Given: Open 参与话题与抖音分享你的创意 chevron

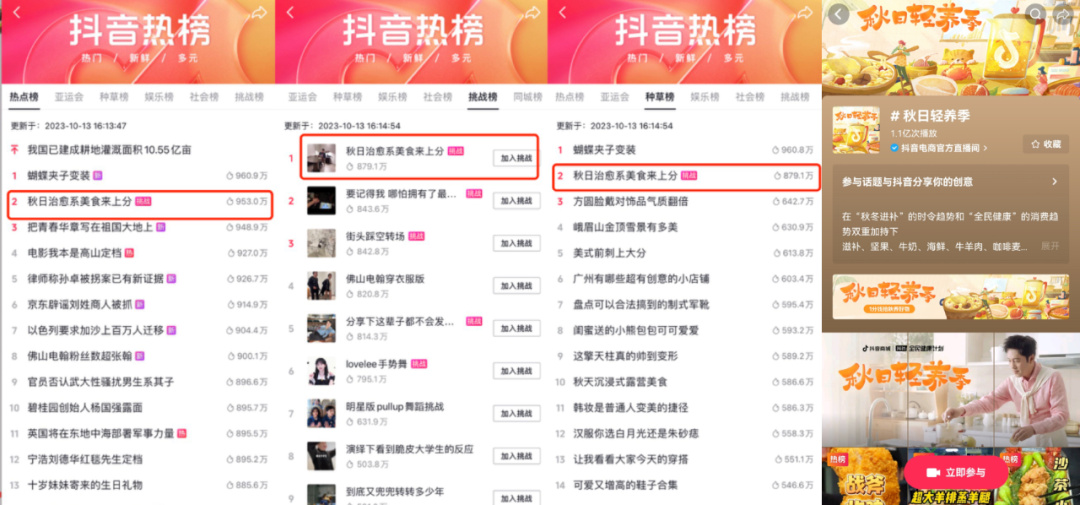Looking at the screenshot, I should click(1054, 182).
